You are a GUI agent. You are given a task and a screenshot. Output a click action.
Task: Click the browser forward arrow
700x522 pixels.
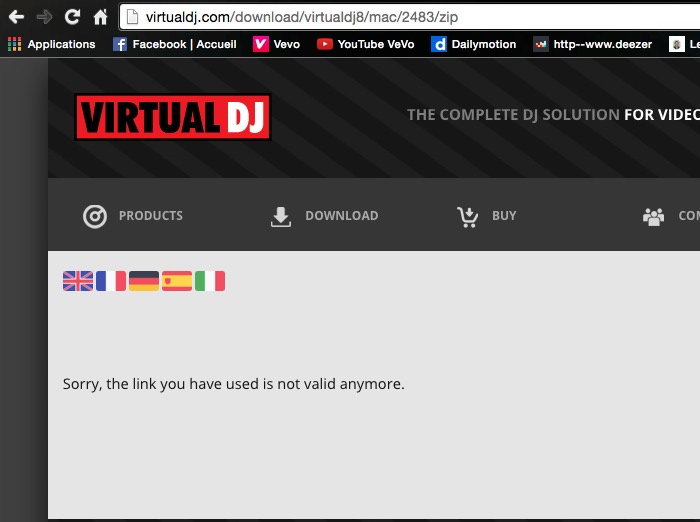44,17
